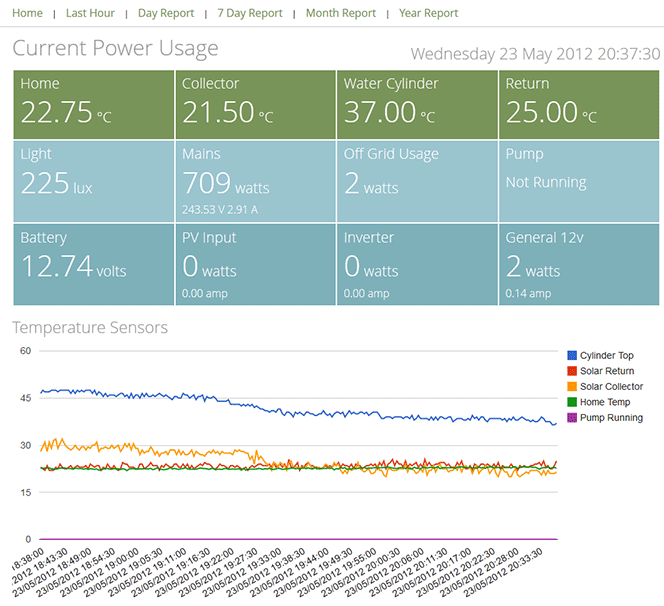Click the Water Cylinder temperature tile
Image resolution: width=664 pixels, height=606 pixels.
[417, 103]
